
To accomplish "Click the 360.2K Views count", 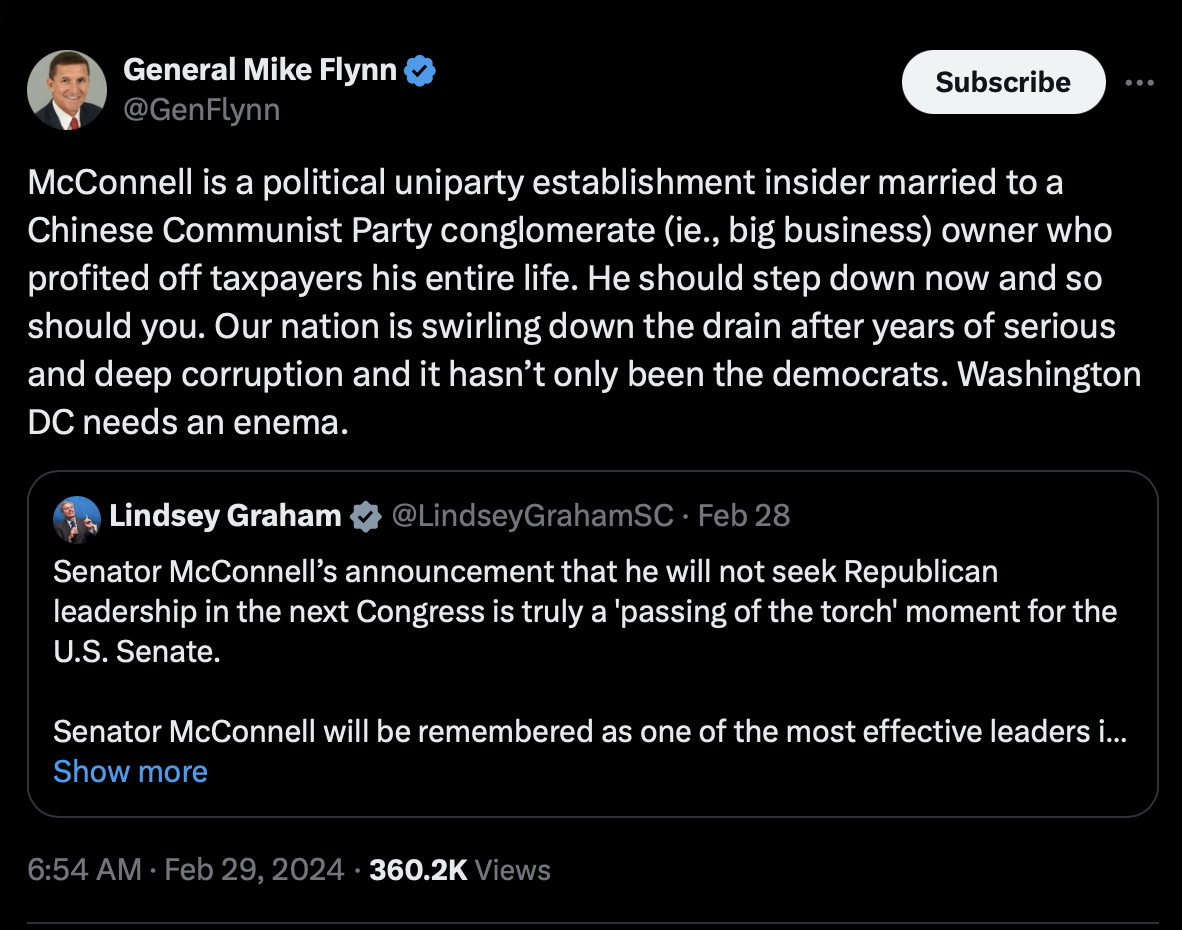I will pyautogui.click(x=459, y=870).
